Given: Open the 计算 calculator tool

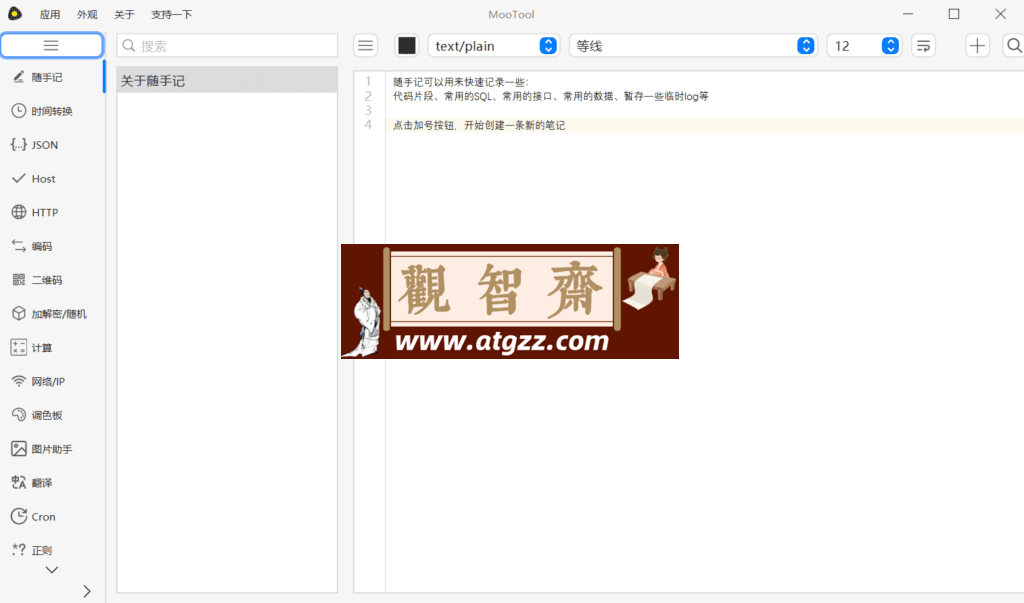Looking at the screenshot, I should tap(51, 348).
